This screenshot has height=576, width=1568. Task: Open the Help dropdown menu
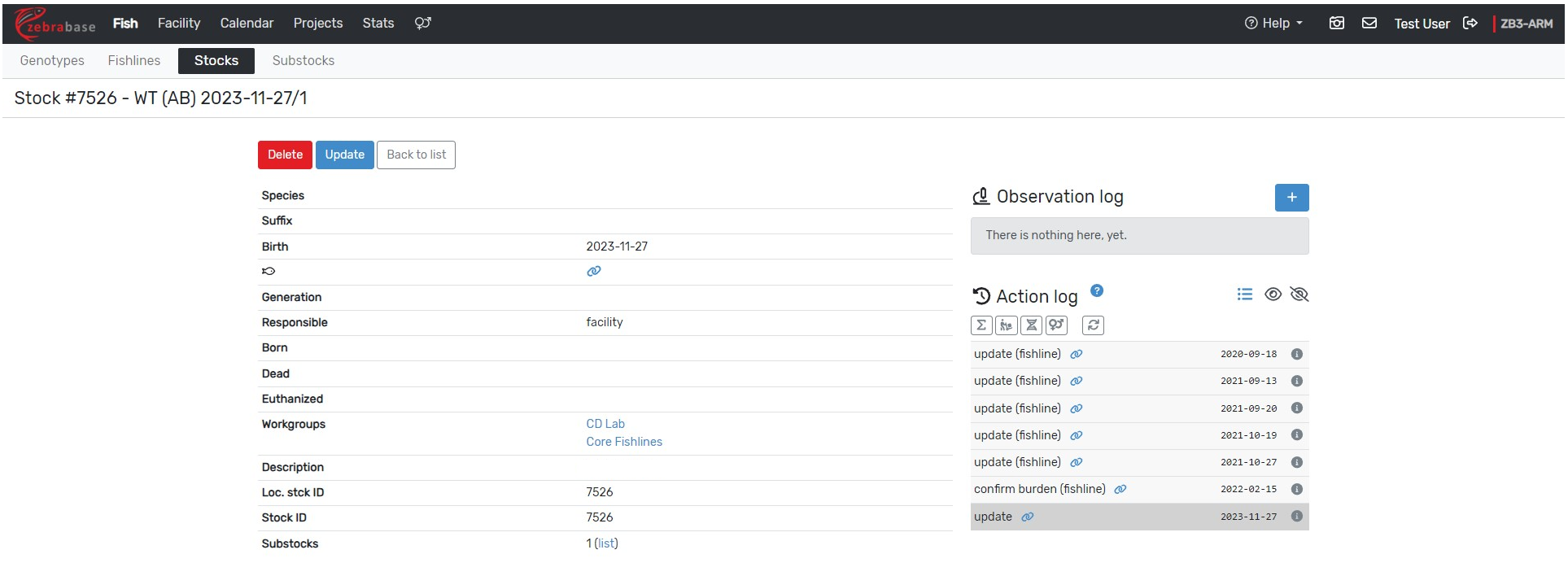click(1273, 24)
